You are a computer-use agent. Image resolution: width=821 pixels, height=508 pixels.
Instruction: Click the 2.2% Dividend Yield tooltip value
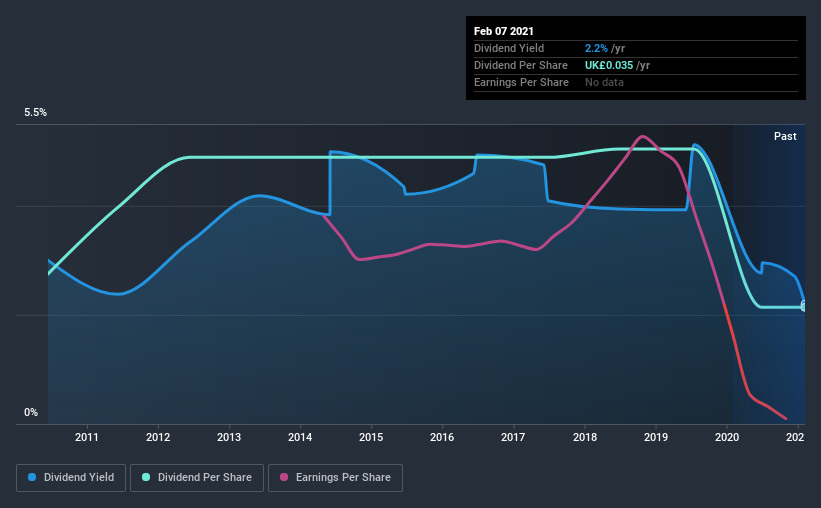(596, 48)
